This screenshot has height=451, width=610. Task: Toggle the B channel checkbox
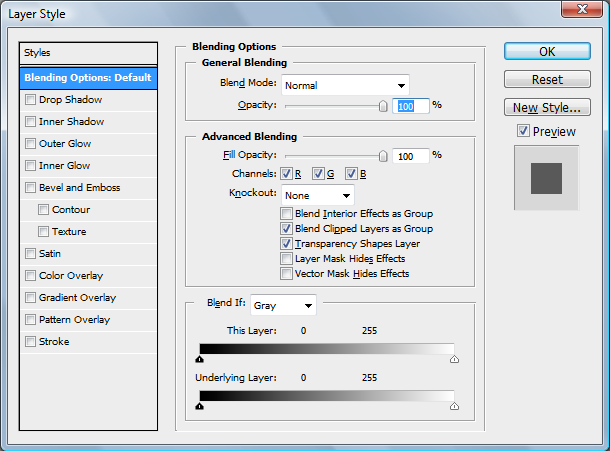[351, 174]
